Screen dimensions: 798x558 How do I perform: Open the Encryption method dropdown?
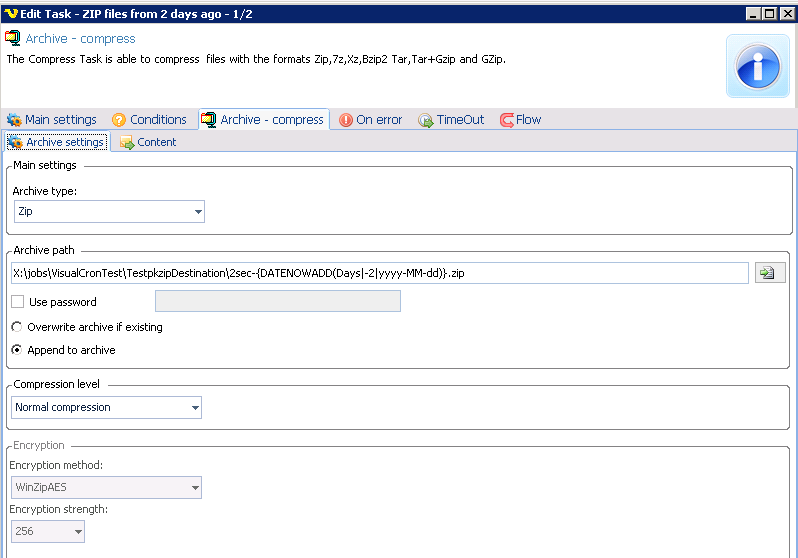(194, 488)
